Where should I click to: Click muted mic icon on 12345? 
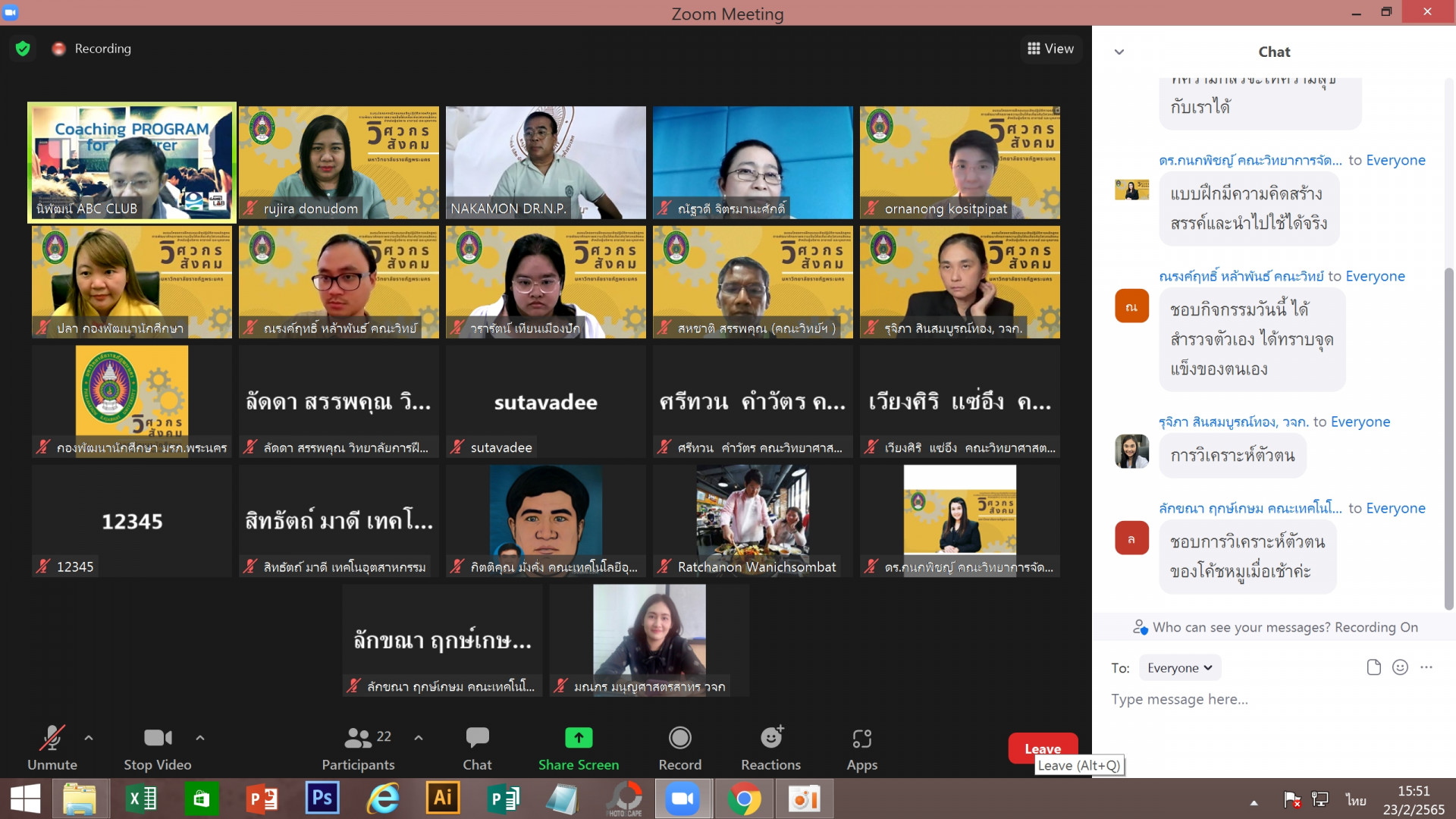[x=43, y=566]
